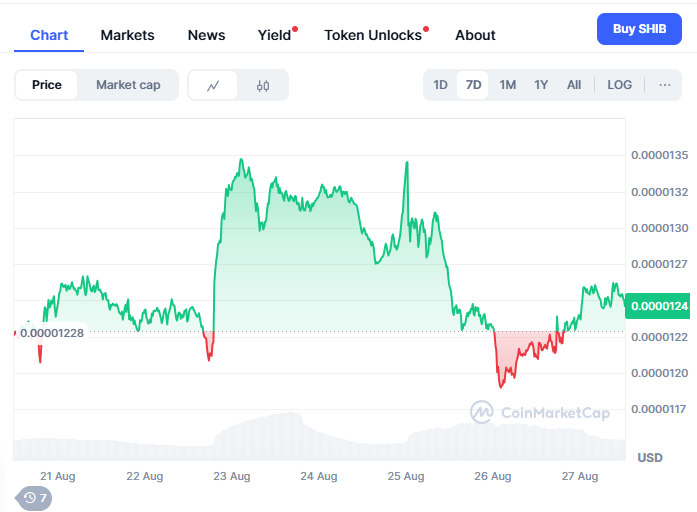Image resolution: width=697 pixels, height=512 pixels.
Task: Switch to the Token Unlocks tab
Action: click(x=373, y=35)
